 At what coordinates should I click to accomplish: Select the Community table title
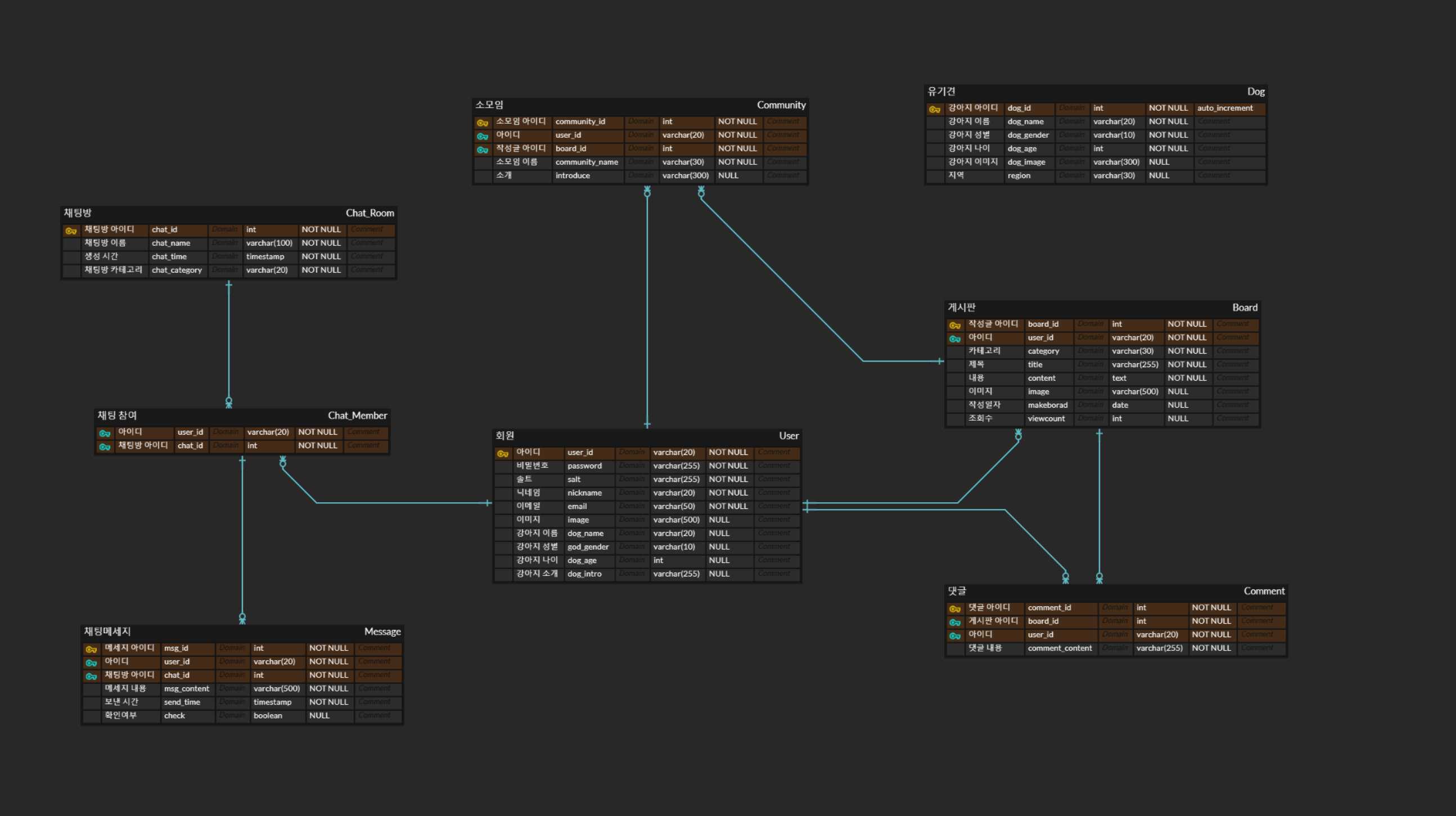pos(781,105)
